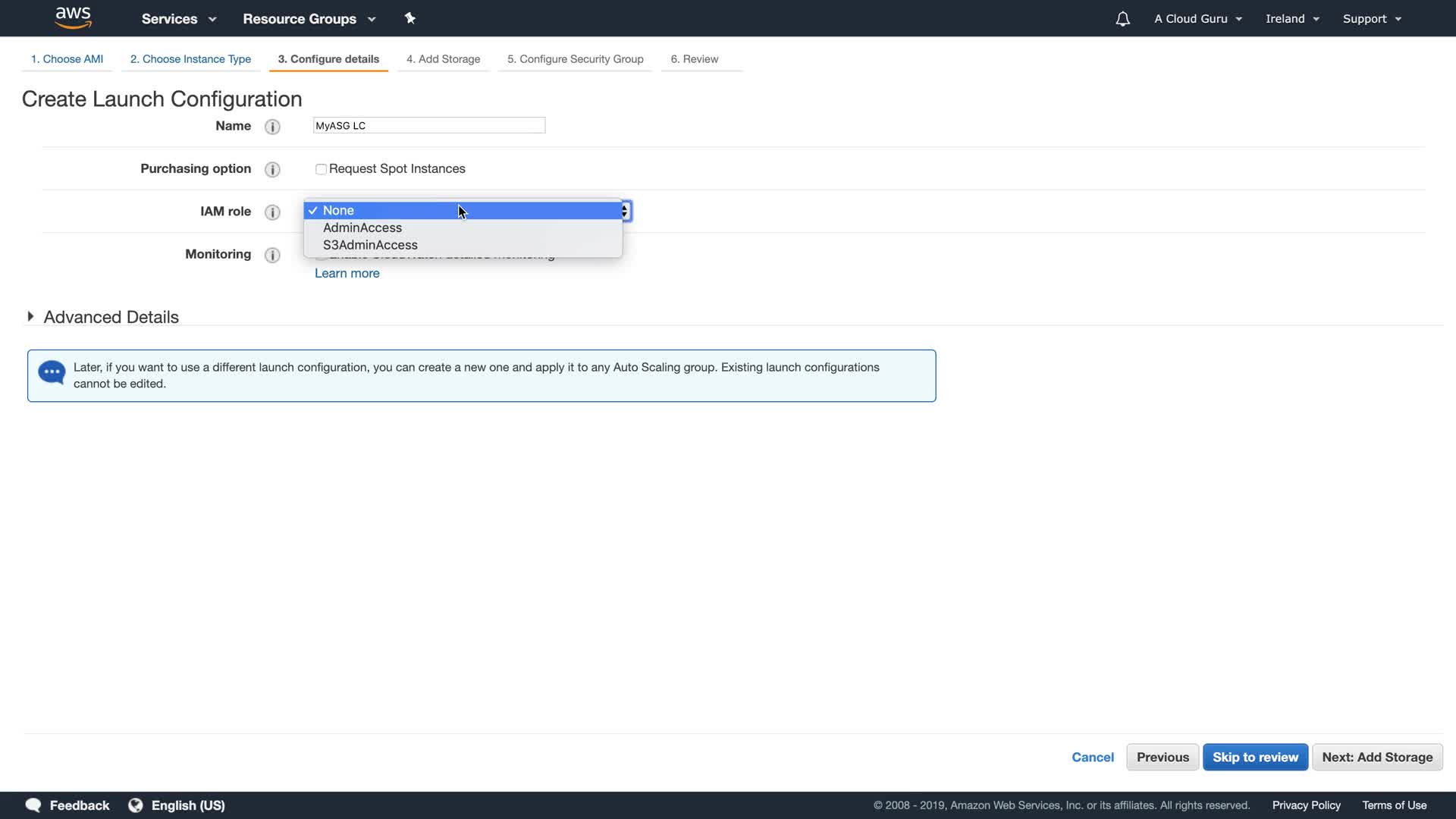Open the Learn more link

coord(347,273)
